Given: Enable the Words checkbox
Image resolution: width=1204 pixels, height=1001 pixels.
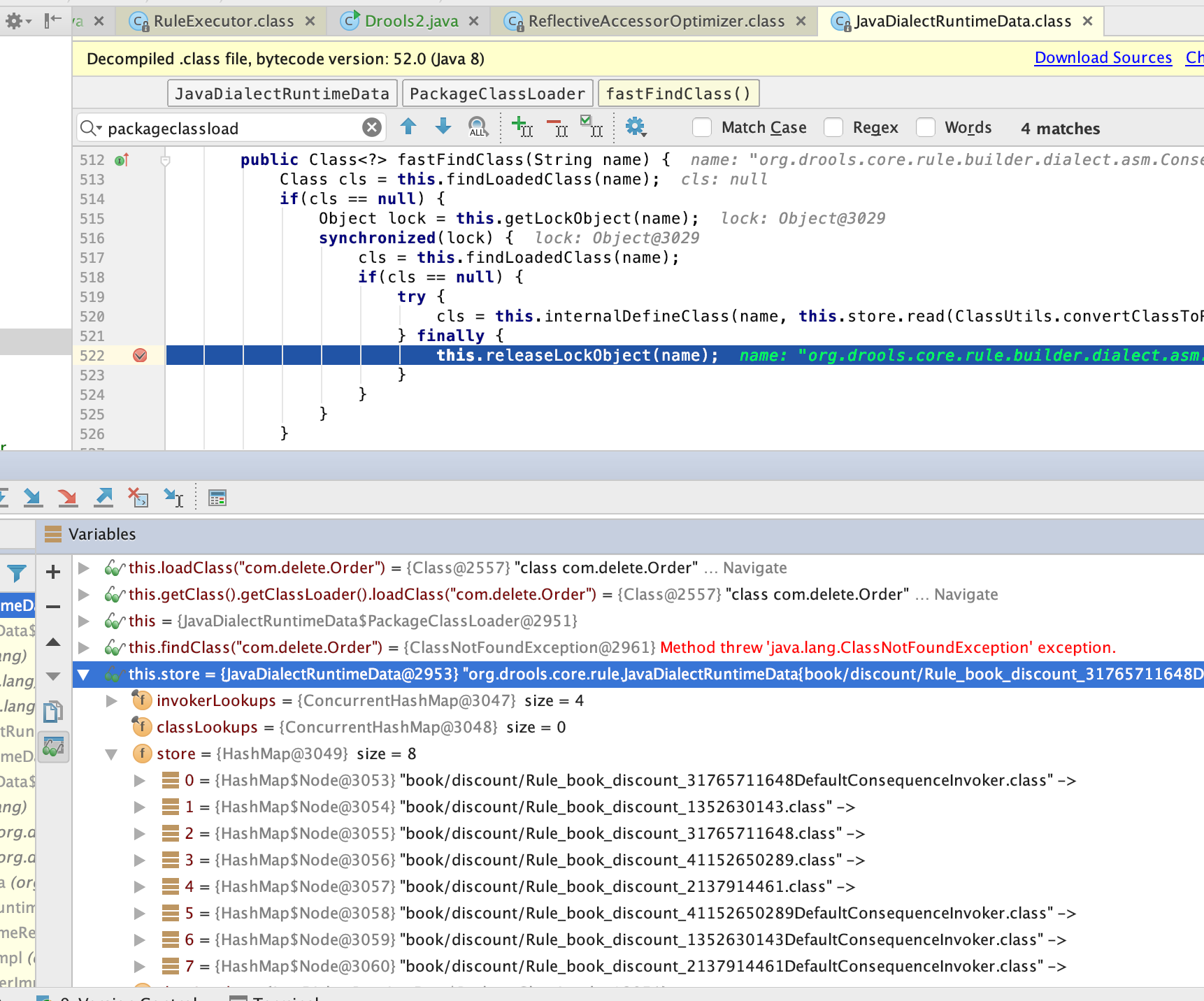Looking at the screenshot, I should click(x=926, y=127).
